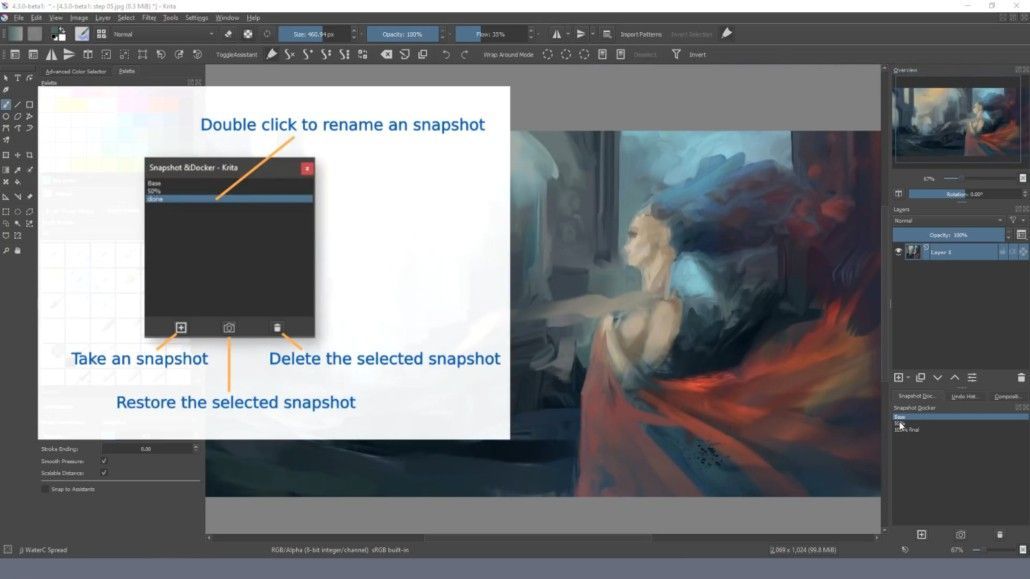
Task: Click ToggleAssistant button
Action: (x=236, y=55)
